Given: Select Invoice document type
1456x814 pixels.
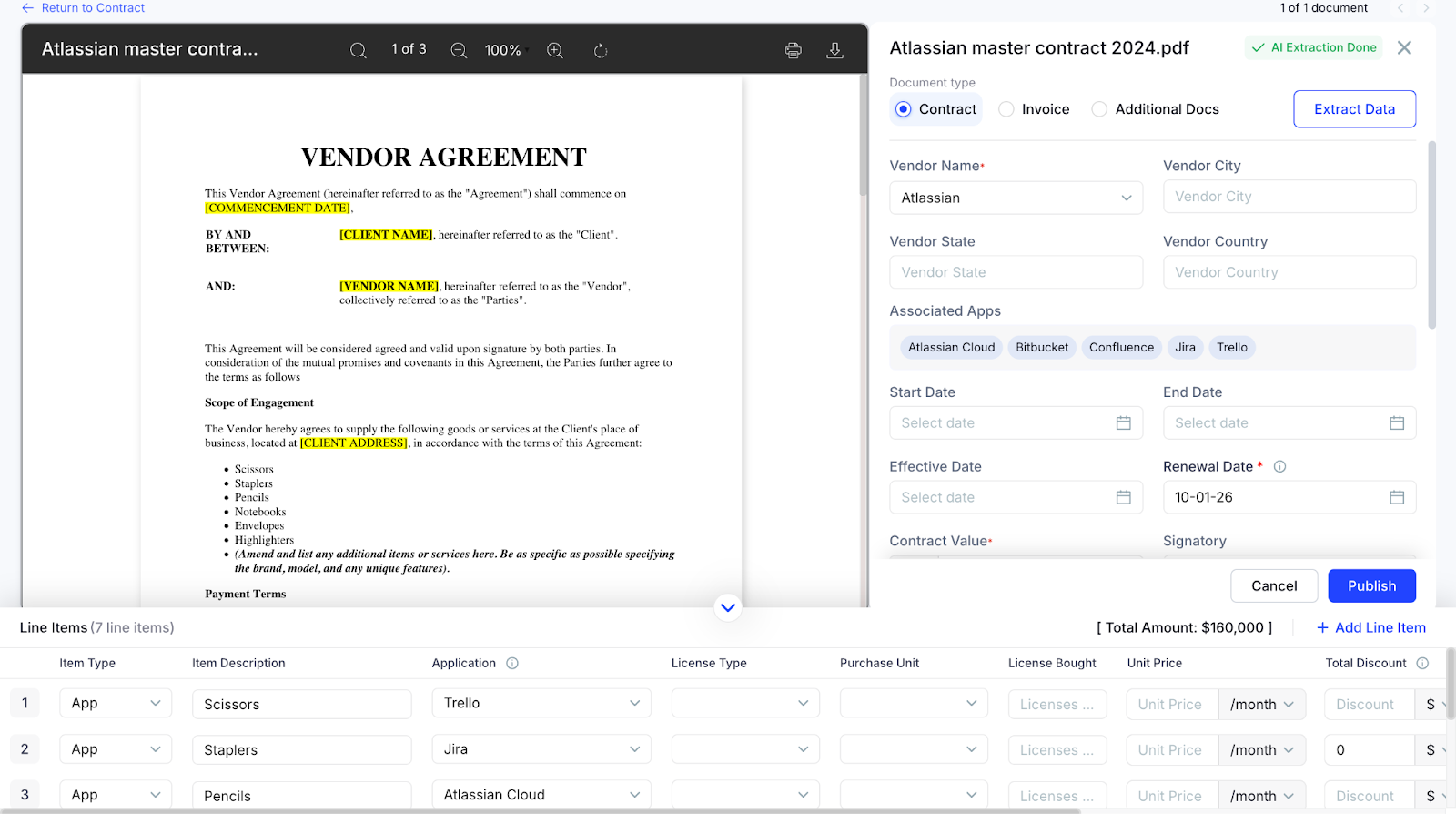Looking at the screenshot, I should (1034, 109).
